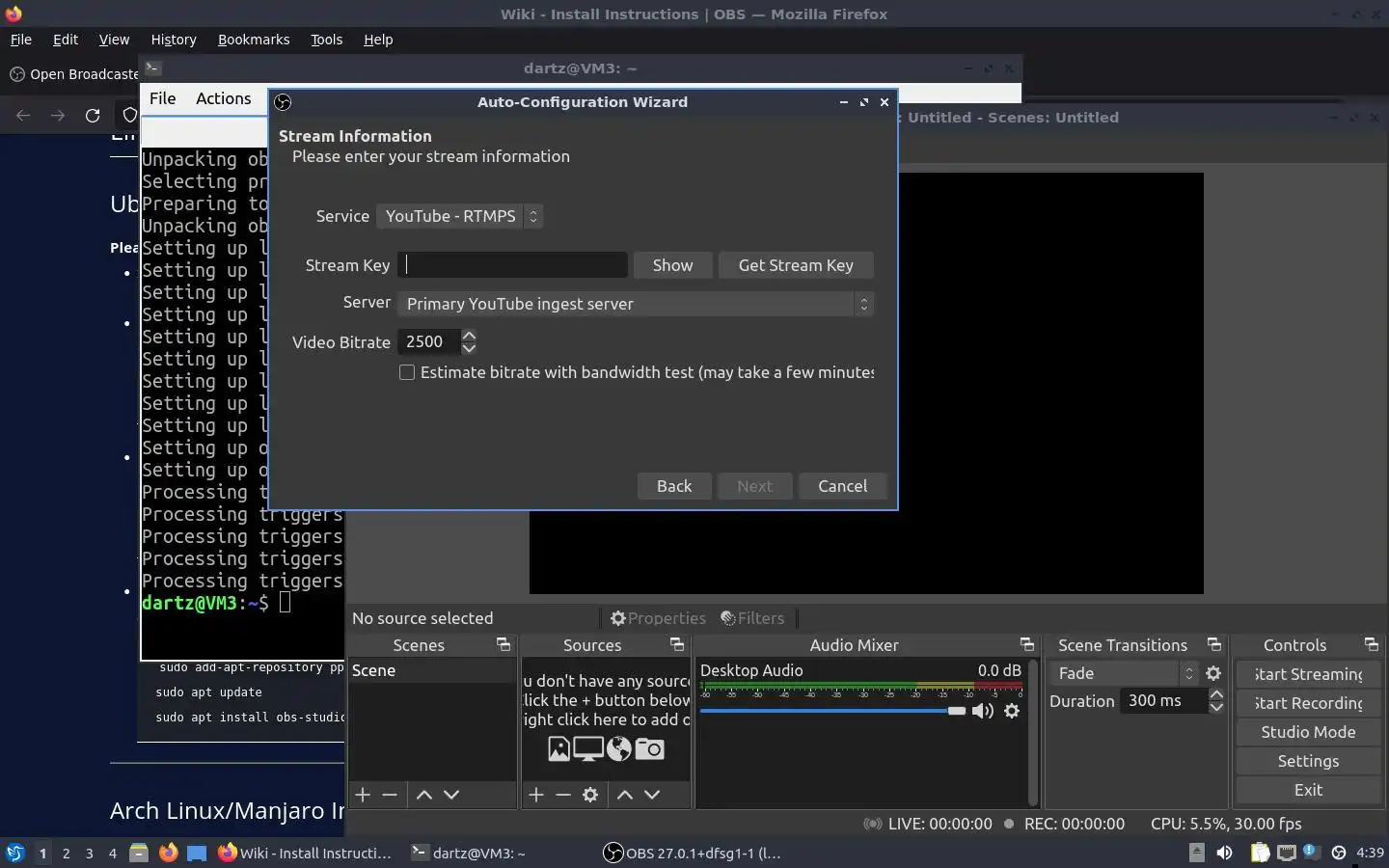1389x868 pixels.
Task: Launch Firefox from taskbar quick launch
Action: pyautogui.click(x=168, y=853)
